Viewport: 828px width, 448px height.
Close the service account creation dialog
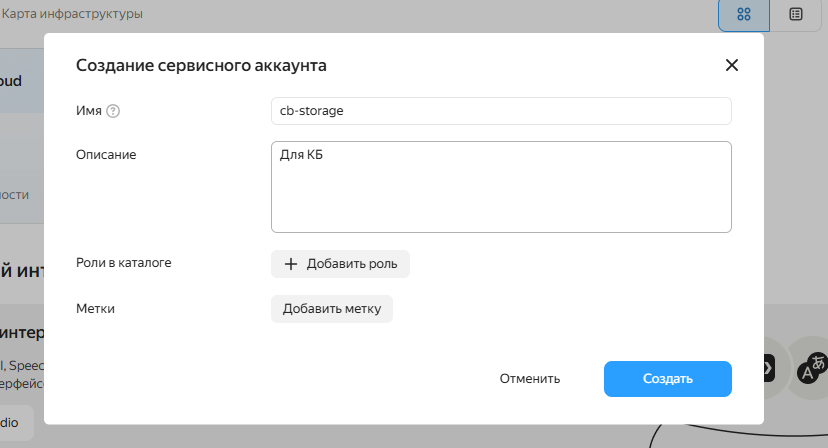pyautogui.click(x=731, y=65)
